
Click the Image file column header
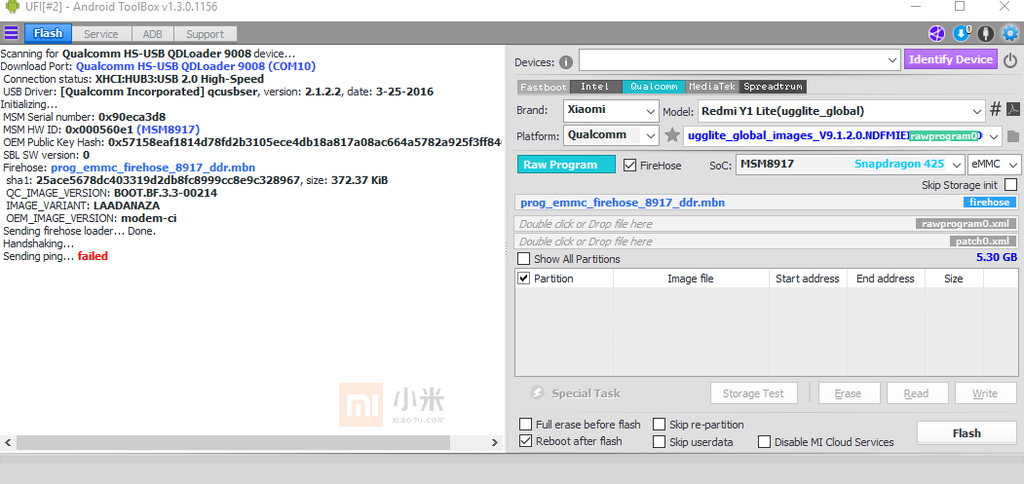point(691,278)
